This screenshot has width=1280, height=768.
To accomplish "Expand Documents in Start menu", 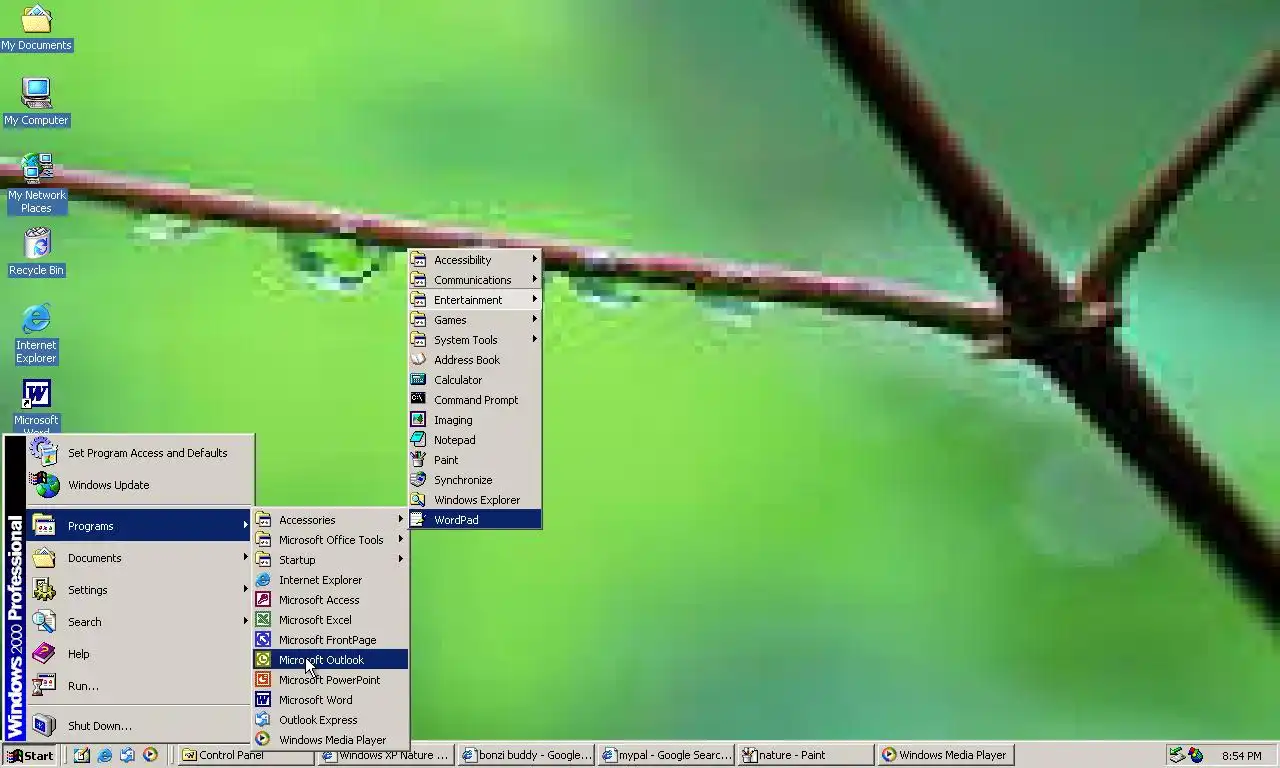I will pos(140,558).
